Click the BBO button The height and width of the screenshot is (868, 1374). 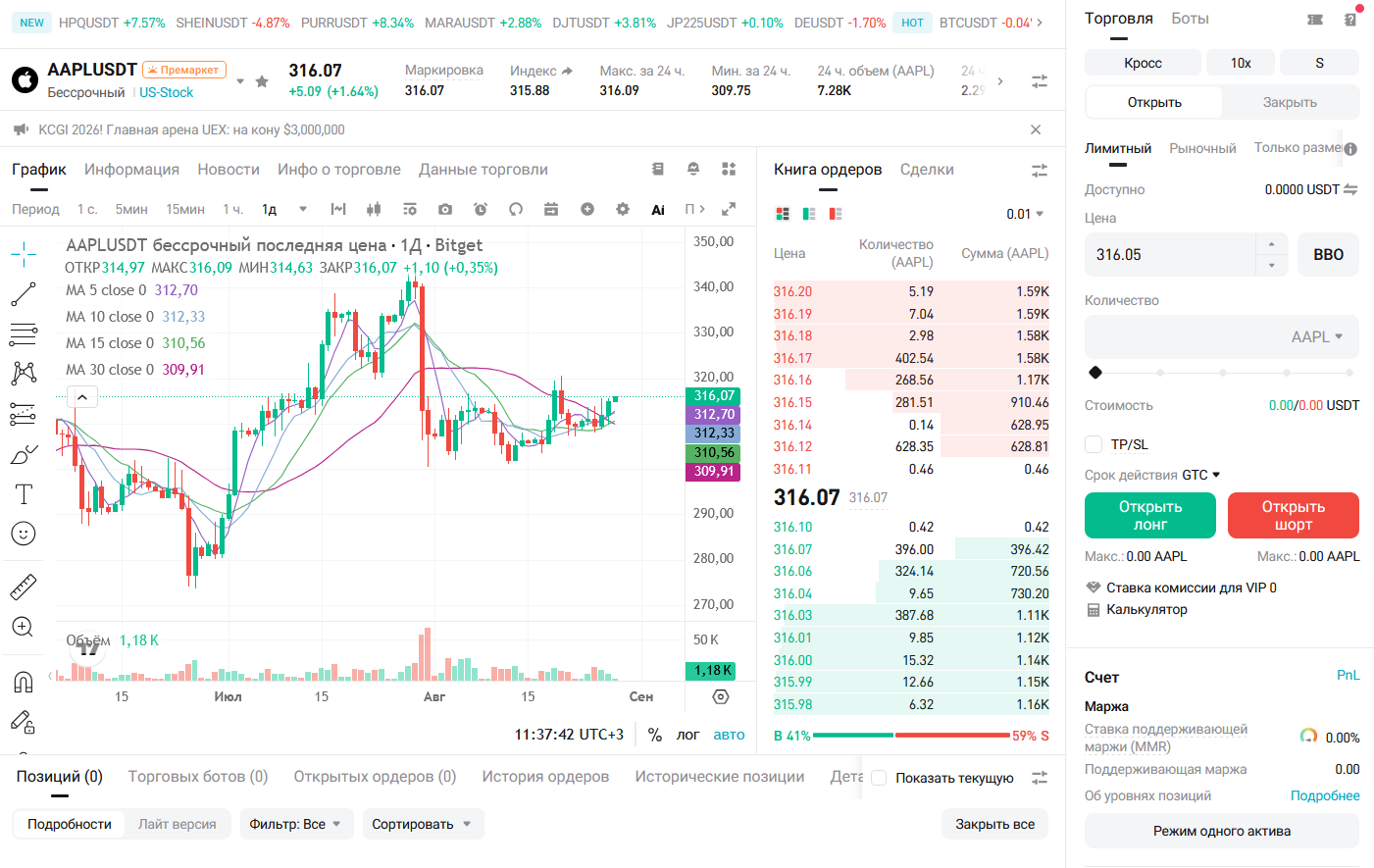coord(1328,254)
